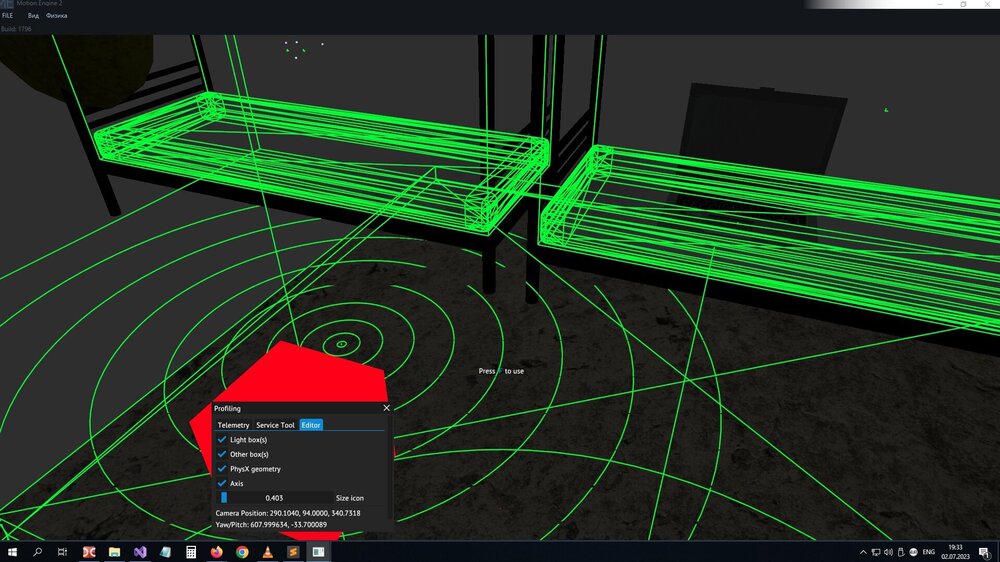Open the Windows Start menu

[x=13, y=552]
